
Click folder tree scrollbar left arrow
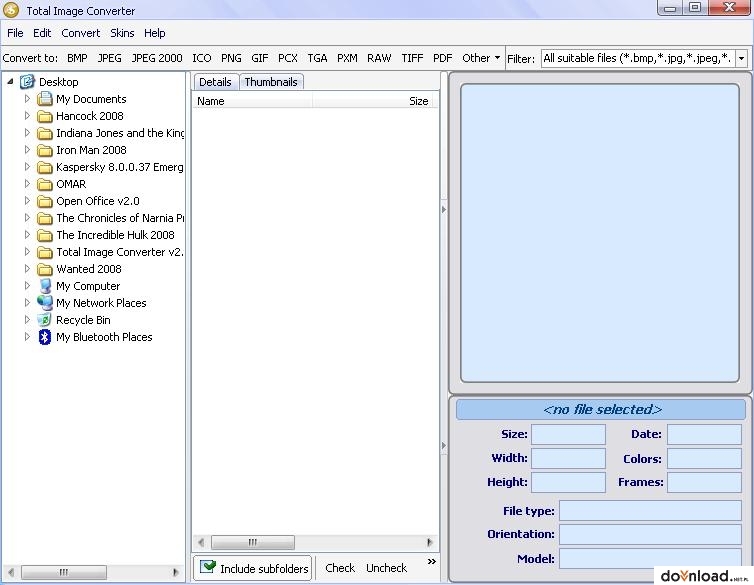tap(11, 572)
